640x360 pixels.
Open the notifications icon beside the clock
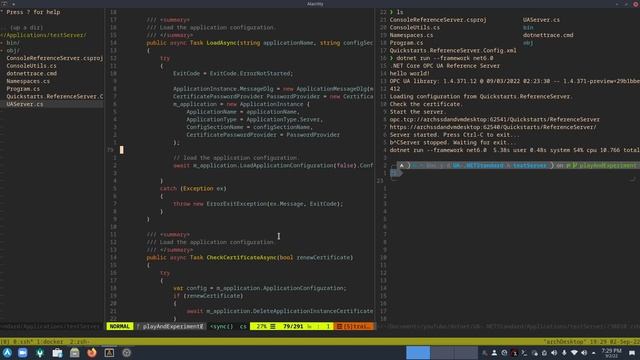(x=632, y=353)
